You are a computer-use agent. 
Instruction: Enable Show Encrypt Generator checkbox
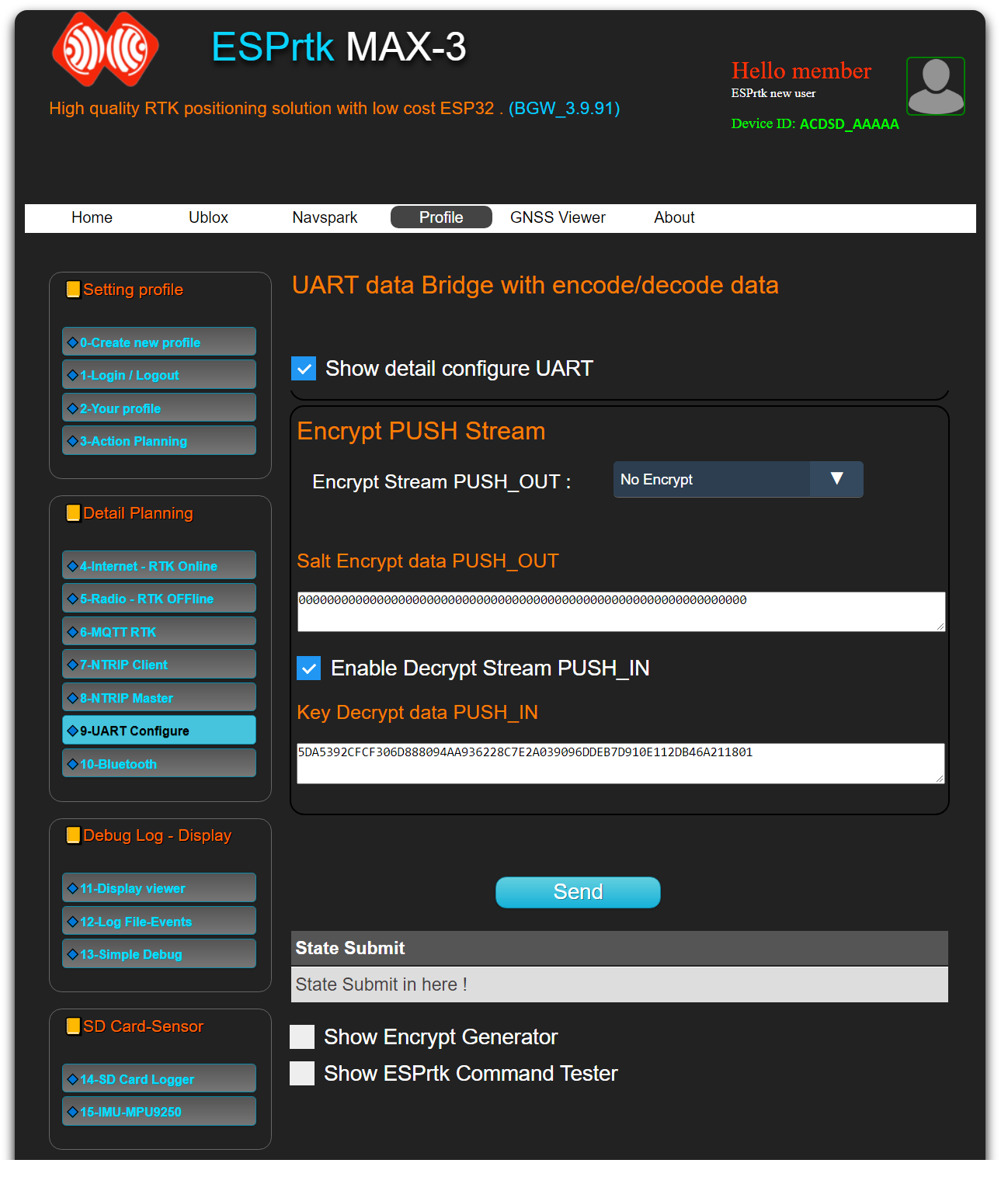302,1036
